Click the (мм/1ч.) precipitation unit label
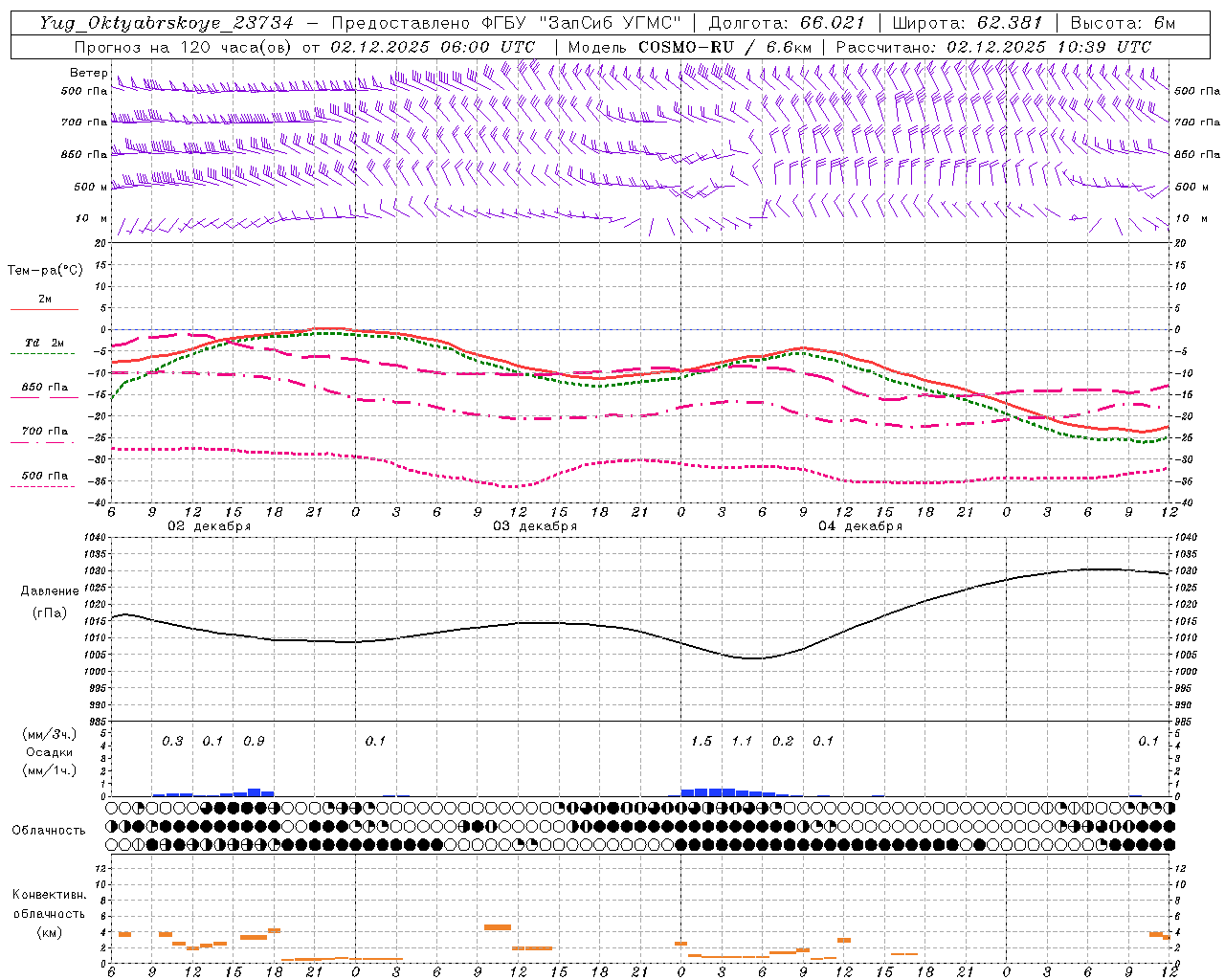The image size is (1225, 980). tap(50, 770)
